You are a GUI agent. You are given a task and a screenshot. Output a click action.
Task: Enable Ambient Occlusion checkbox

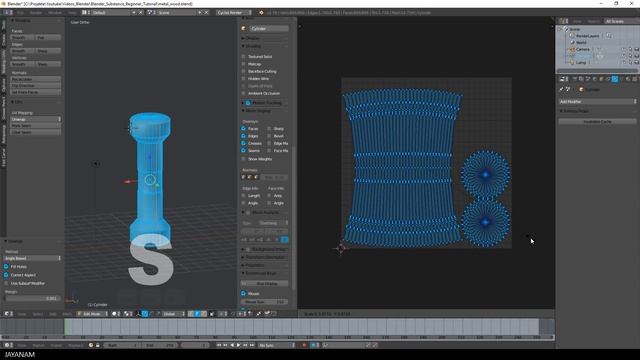[x=244, y=93]
